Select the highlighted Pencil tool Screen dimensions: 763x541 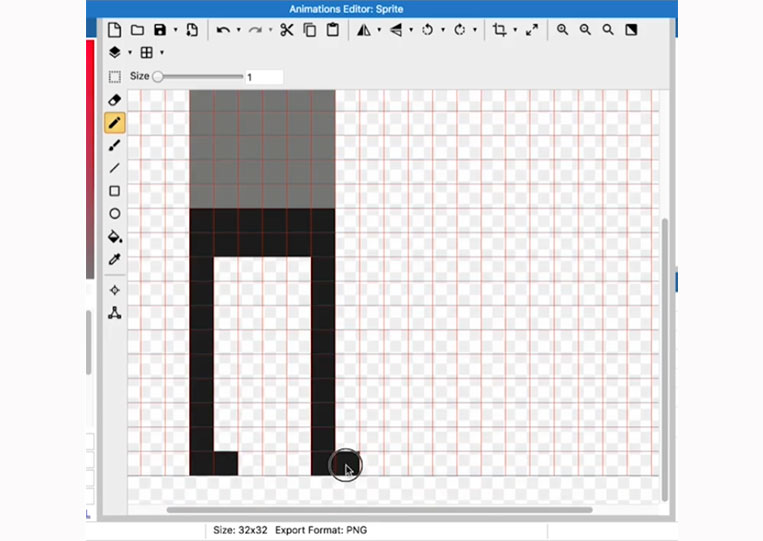[x=114, y=123]
